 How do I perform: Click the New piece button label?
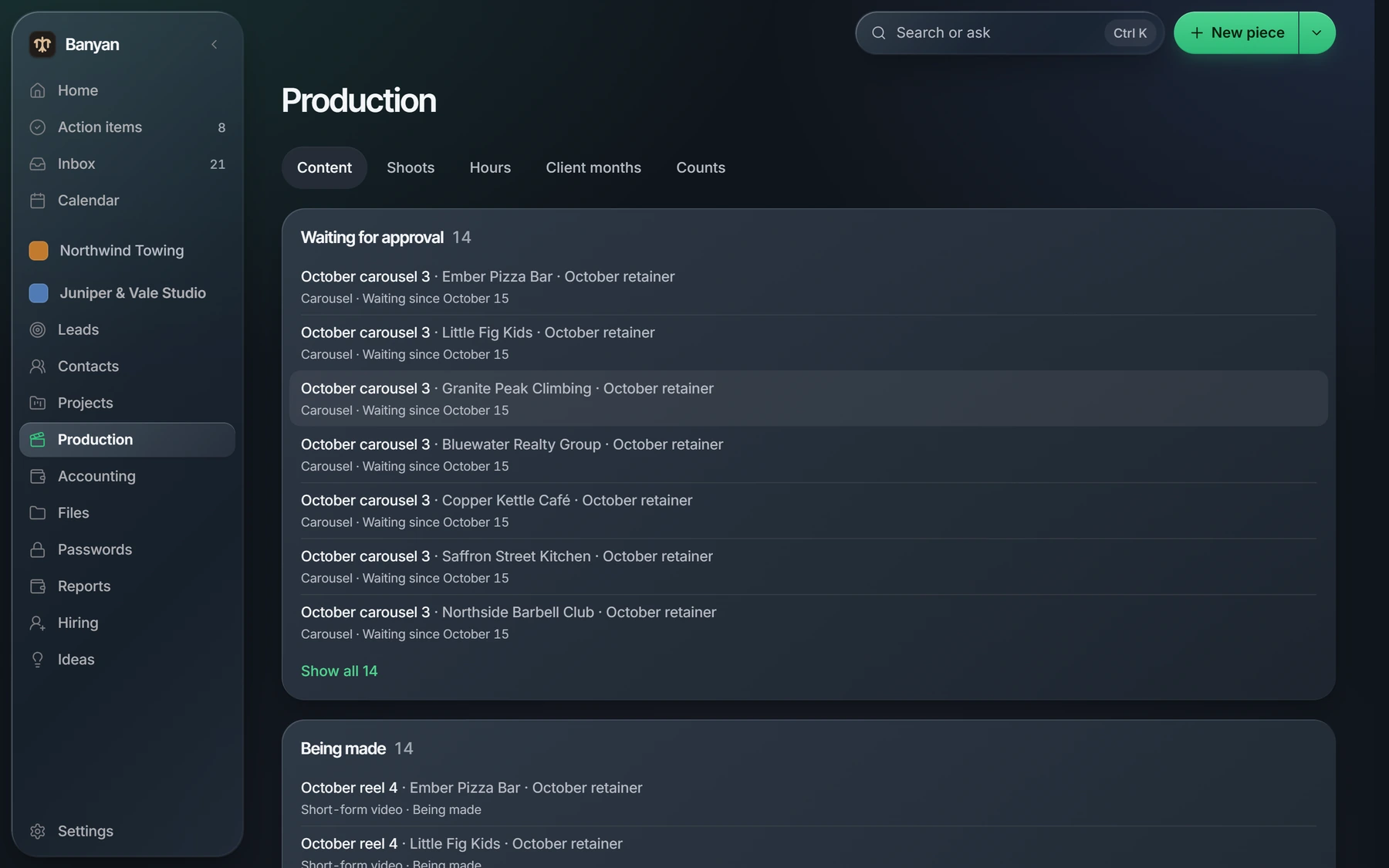[1247, 32]
